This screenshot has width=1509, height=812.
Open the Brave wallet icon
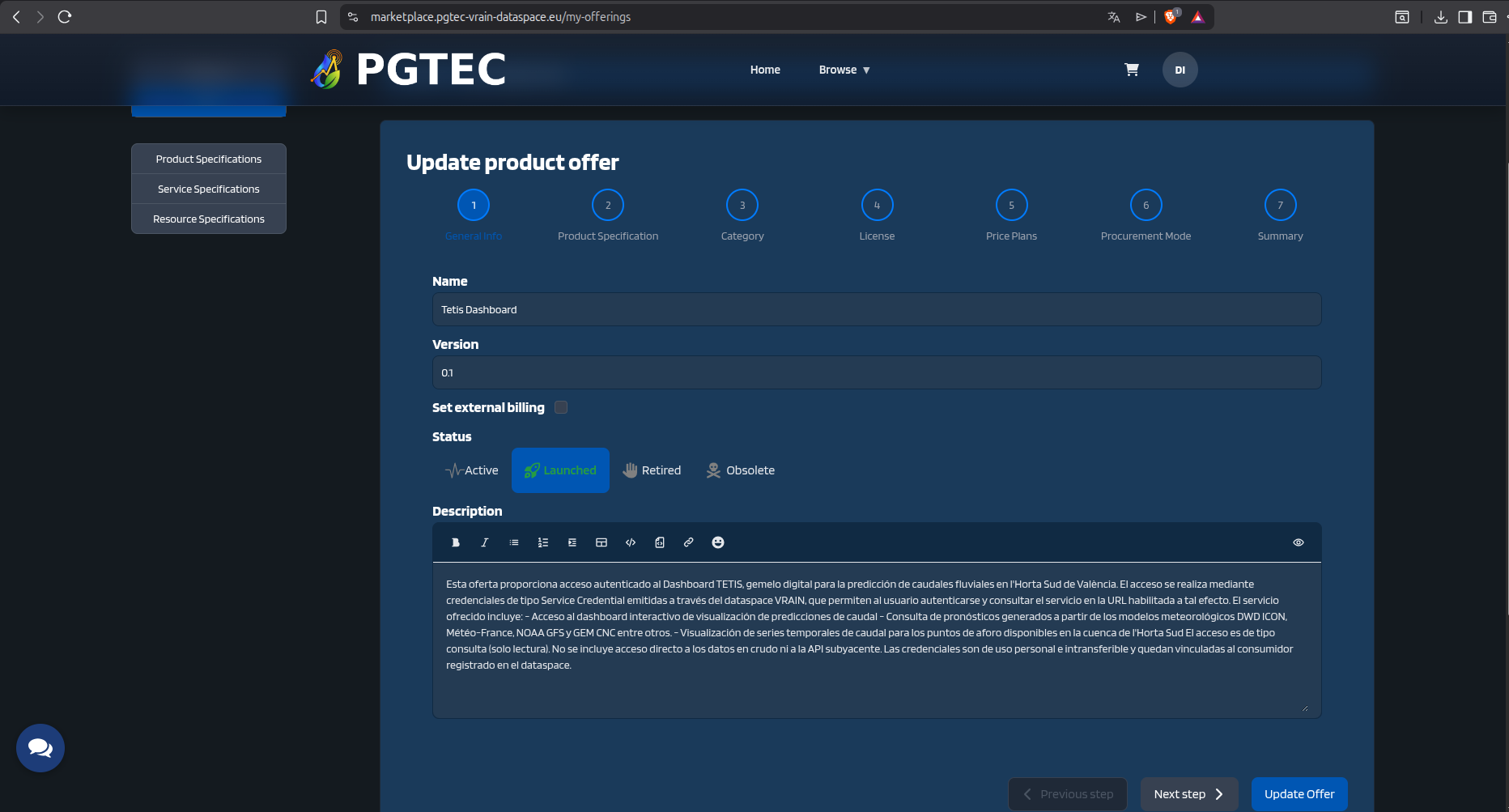click(1490, 17)
